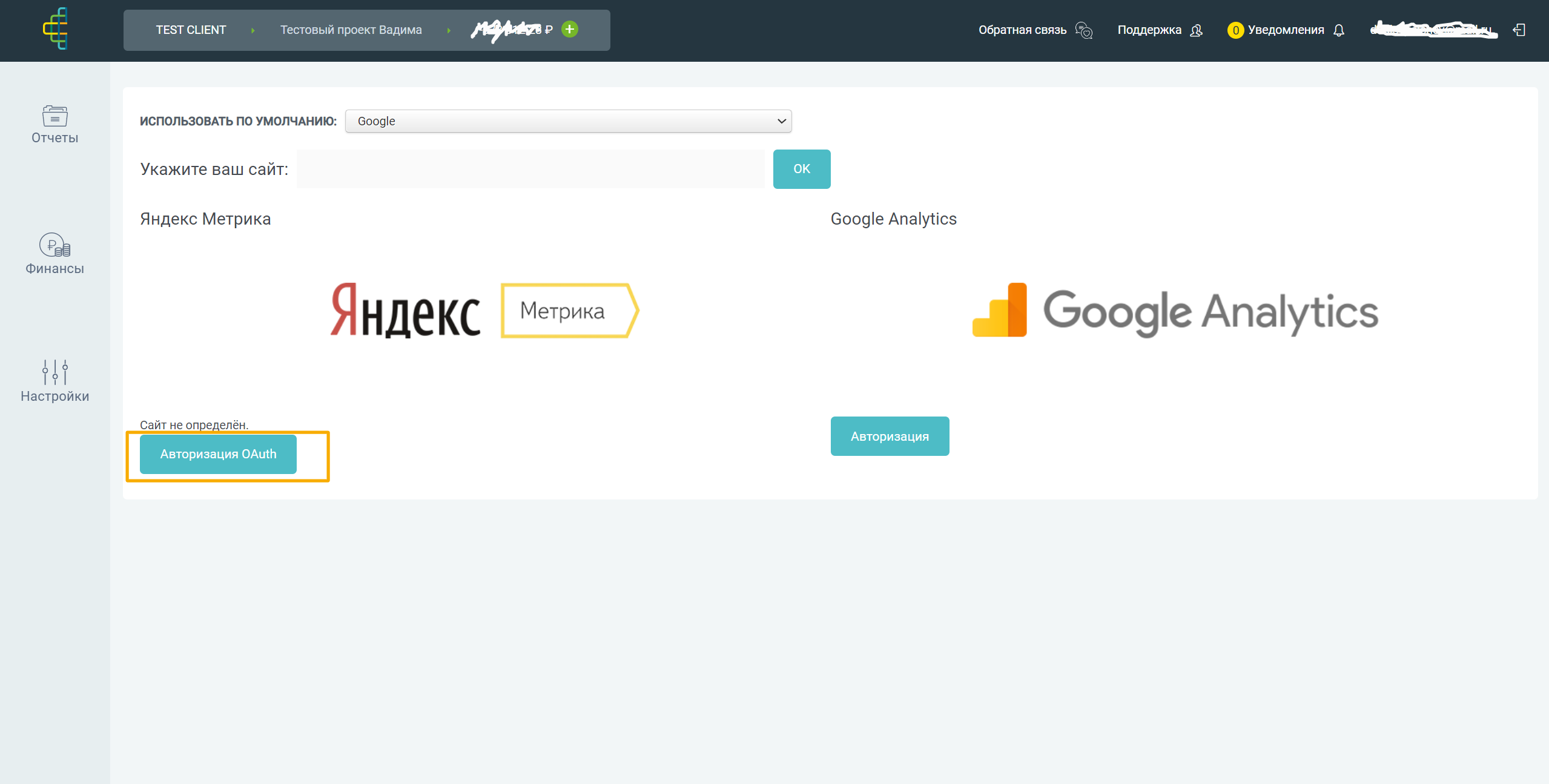The height and width of the screenshot is (784, 1549).
Task: Click the Использовать по умолчанию label
Action: click(238, 121)
